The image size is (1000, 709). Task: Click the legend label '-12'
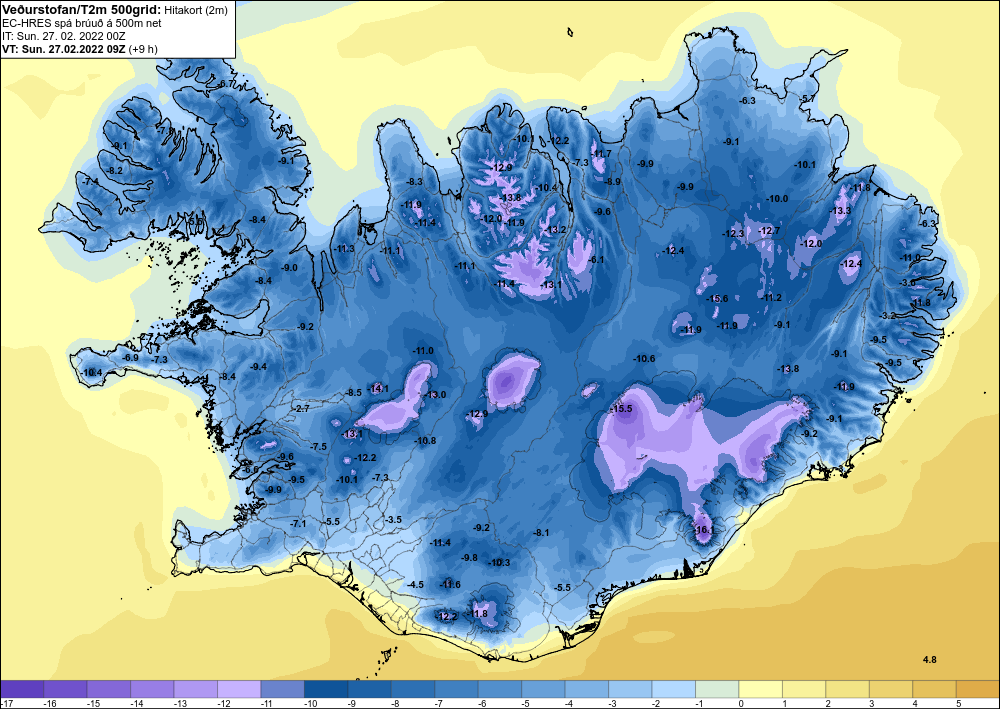click(x=223, y=703)
